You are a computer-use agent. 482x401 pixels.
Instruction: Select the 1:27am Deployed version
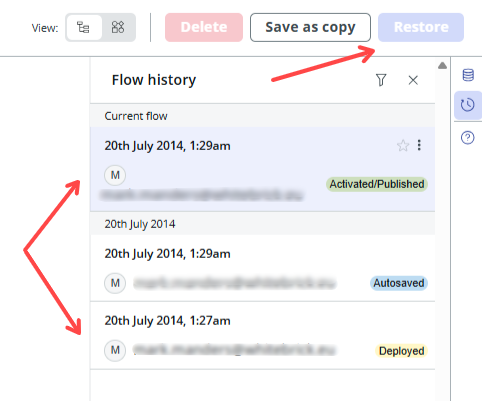[262, 335]
